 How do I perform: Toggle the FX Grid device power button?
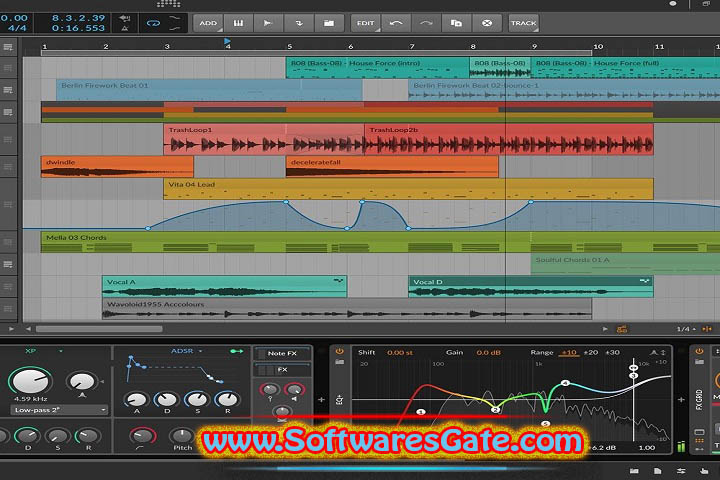[699, 351]
